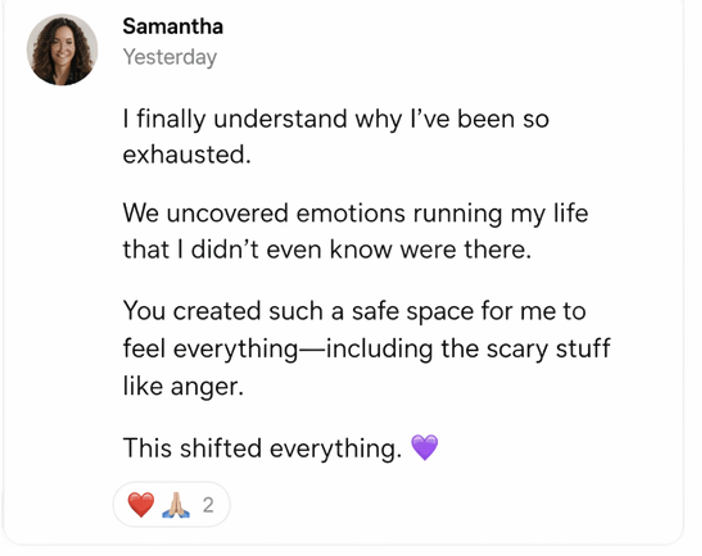Click the Yesterday timestamp
The width and height of the screenshot is (702, 556).
[x=170, y=57]
